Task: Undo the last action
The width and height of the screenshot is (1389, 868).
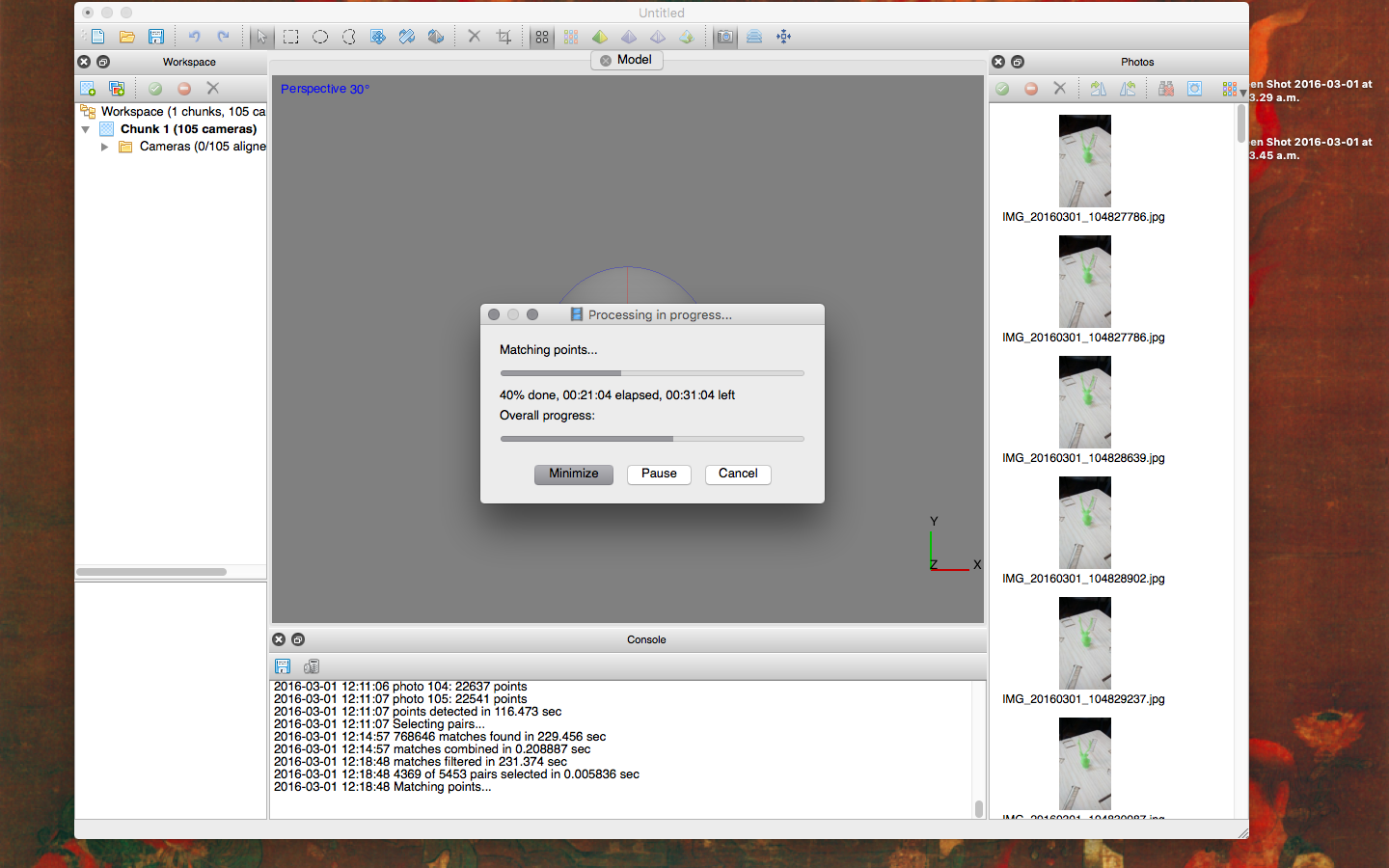Action: (194, 37)
